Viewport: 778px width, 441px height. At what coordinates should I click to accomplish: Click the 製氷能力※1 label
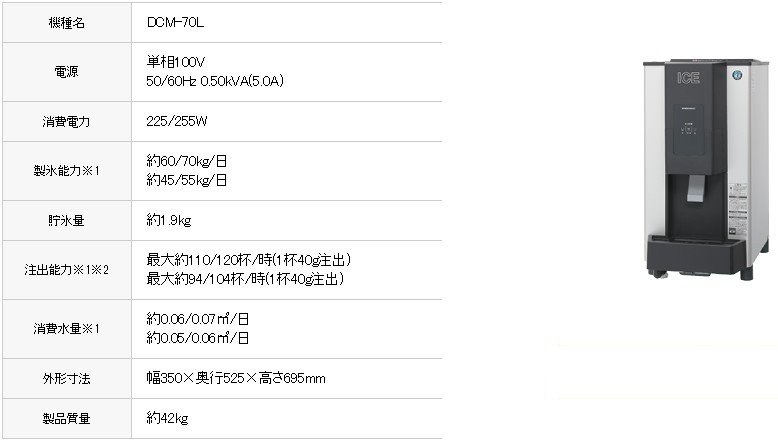tap(66, 171)
